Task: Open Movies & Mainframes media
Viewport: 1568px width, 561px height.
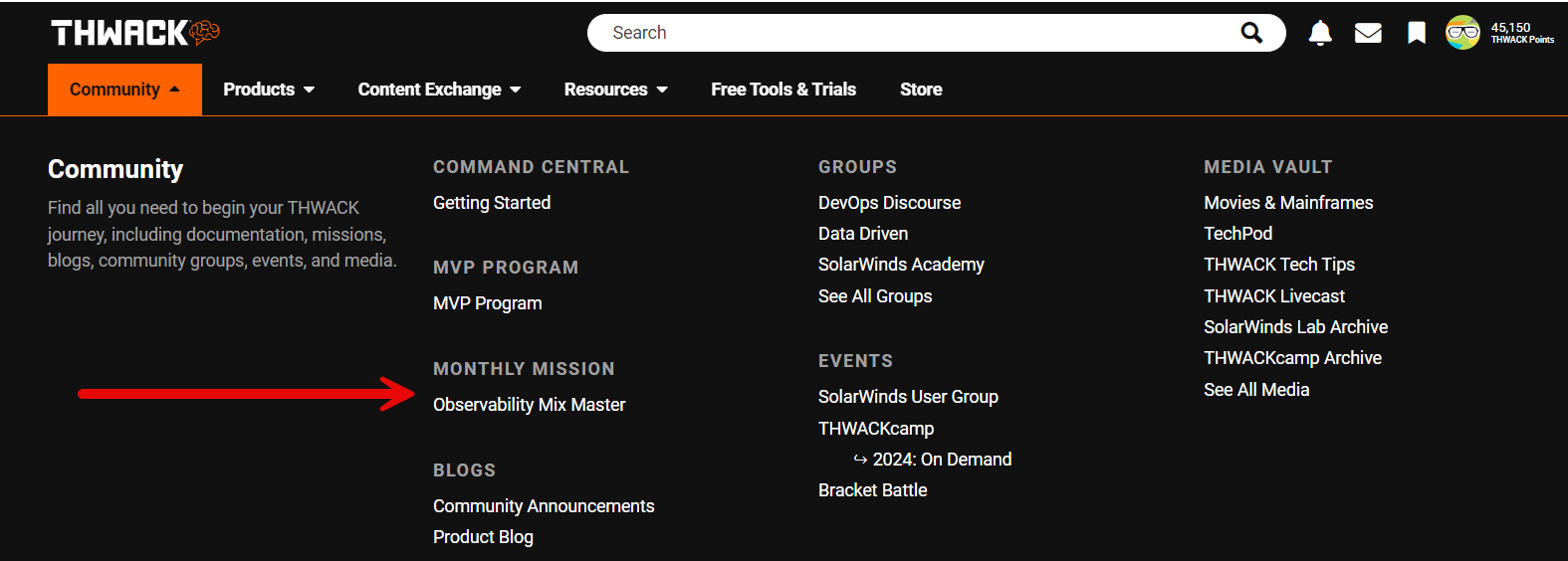Action: pyautogui.click(x=1288, y=203)
